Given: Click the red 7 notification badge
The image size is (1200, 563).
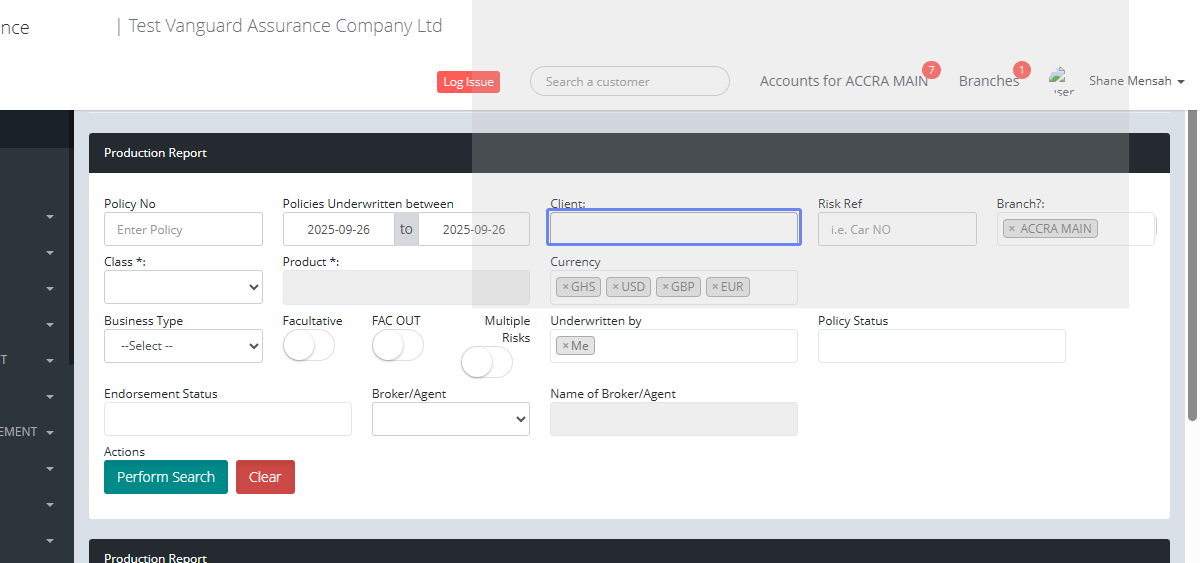Looking at the screenshot, I should pos(931,70).
